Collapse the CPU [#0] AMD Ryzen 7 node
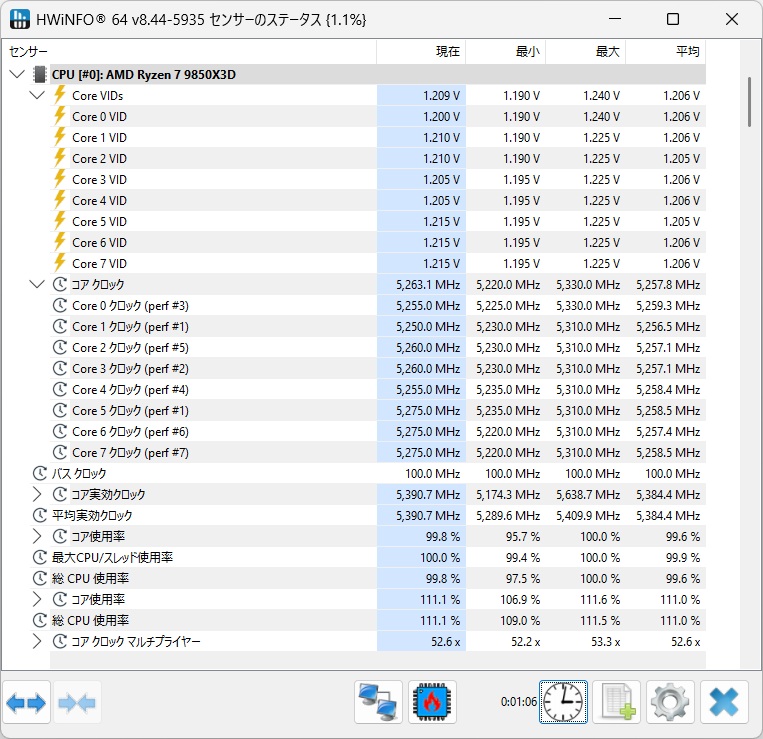This screenshot has height=739, width=763. coord(17,74)
